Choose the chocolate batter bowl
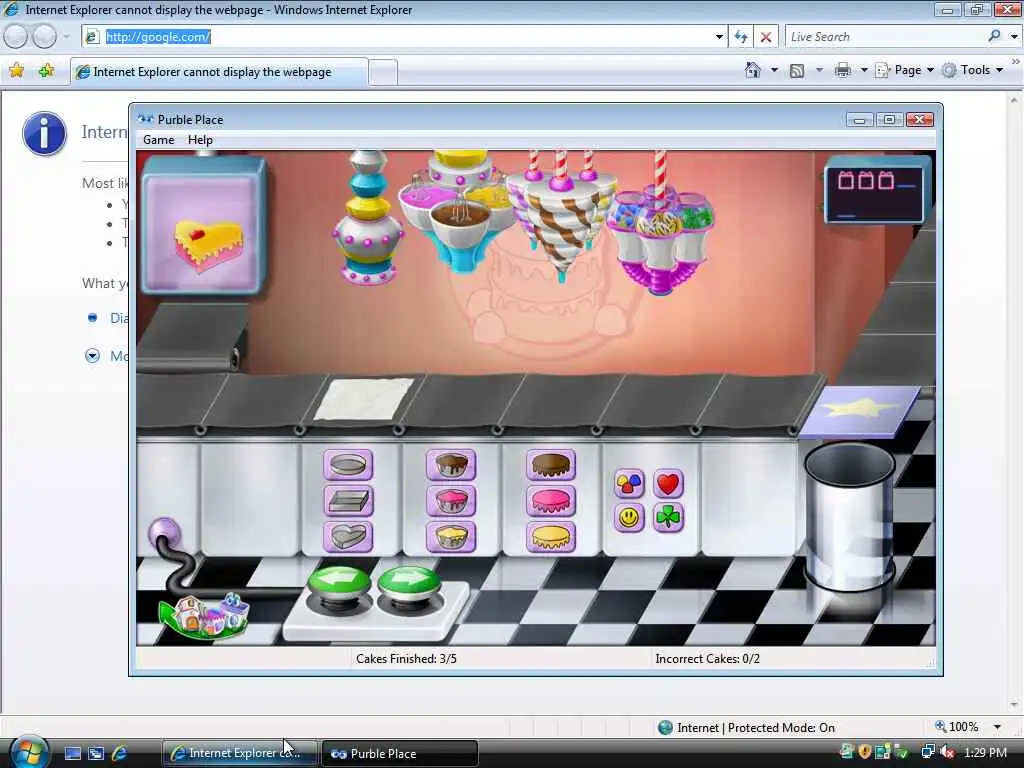The height and width of the screenshot is (768, 1024). (x=451, y=465)
